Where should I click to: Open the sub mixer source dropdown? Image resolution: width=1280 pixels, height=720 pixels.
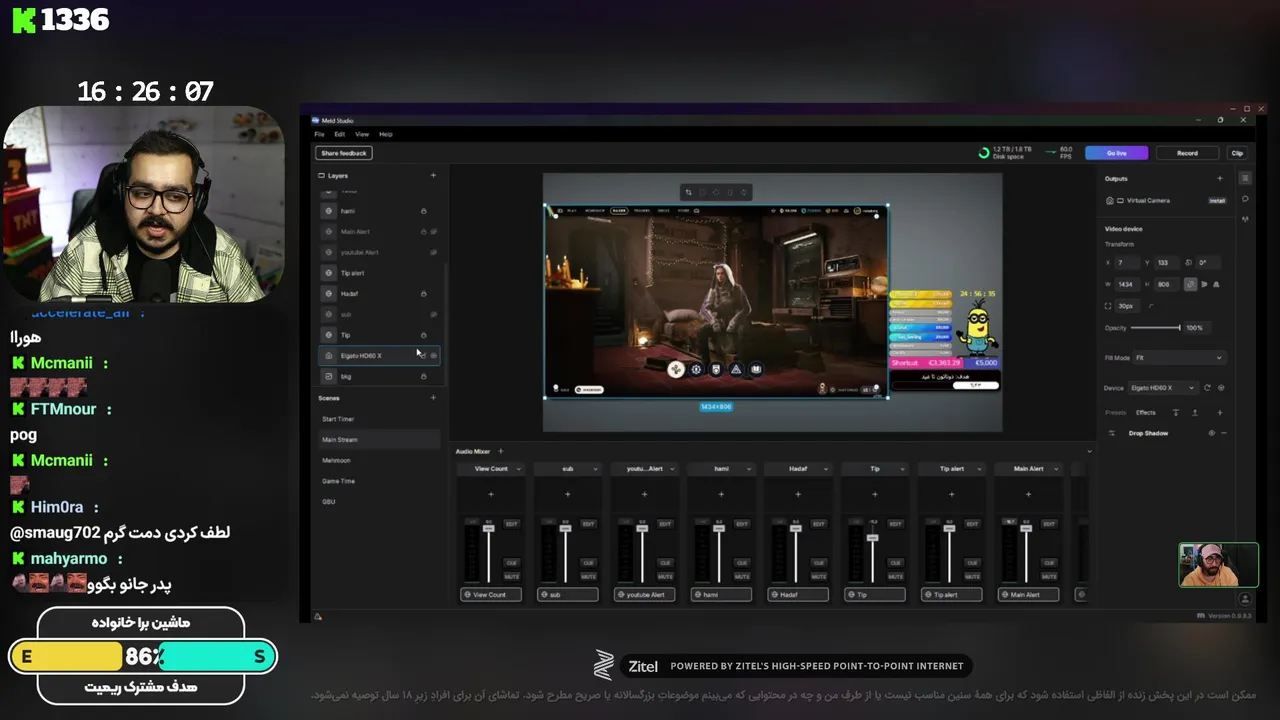567,468
